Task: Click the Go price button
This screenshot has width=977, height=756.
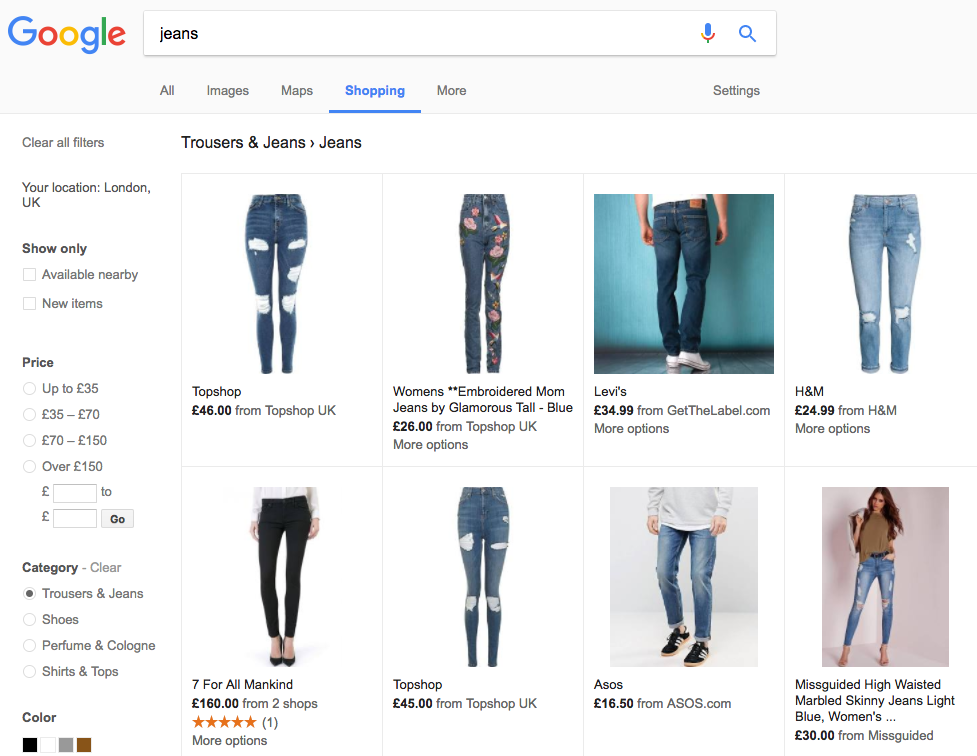Action: coord(117,519)
